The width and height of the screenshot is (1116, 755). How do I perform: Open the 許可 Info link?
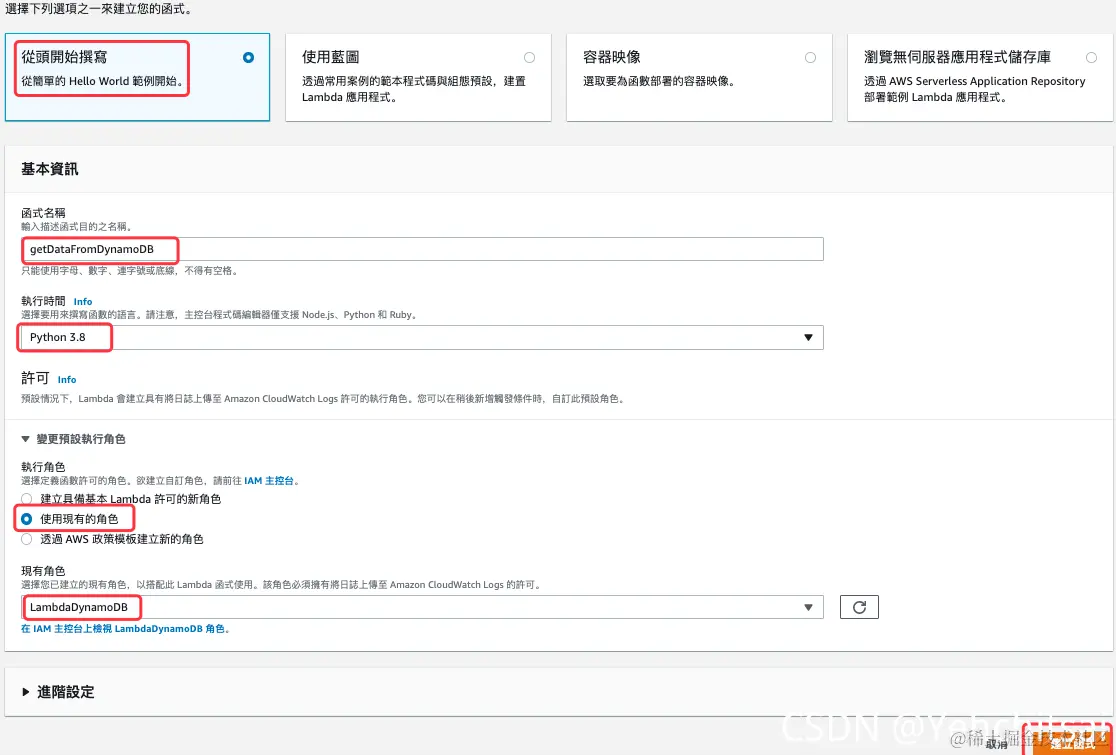coord(66,379)
